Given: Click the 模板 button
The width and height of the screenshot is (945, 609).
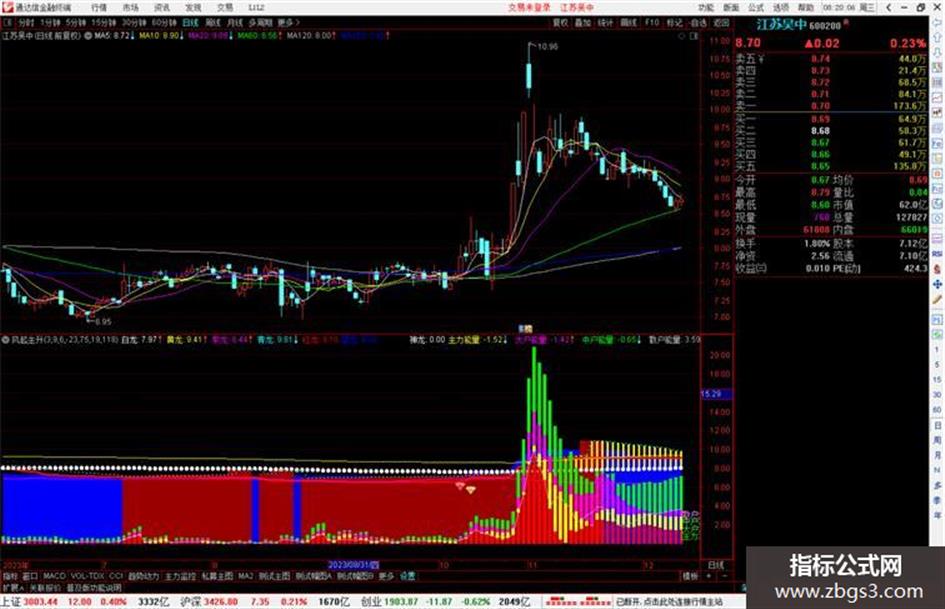Looking at the screenshot, I should coord(690,576).
